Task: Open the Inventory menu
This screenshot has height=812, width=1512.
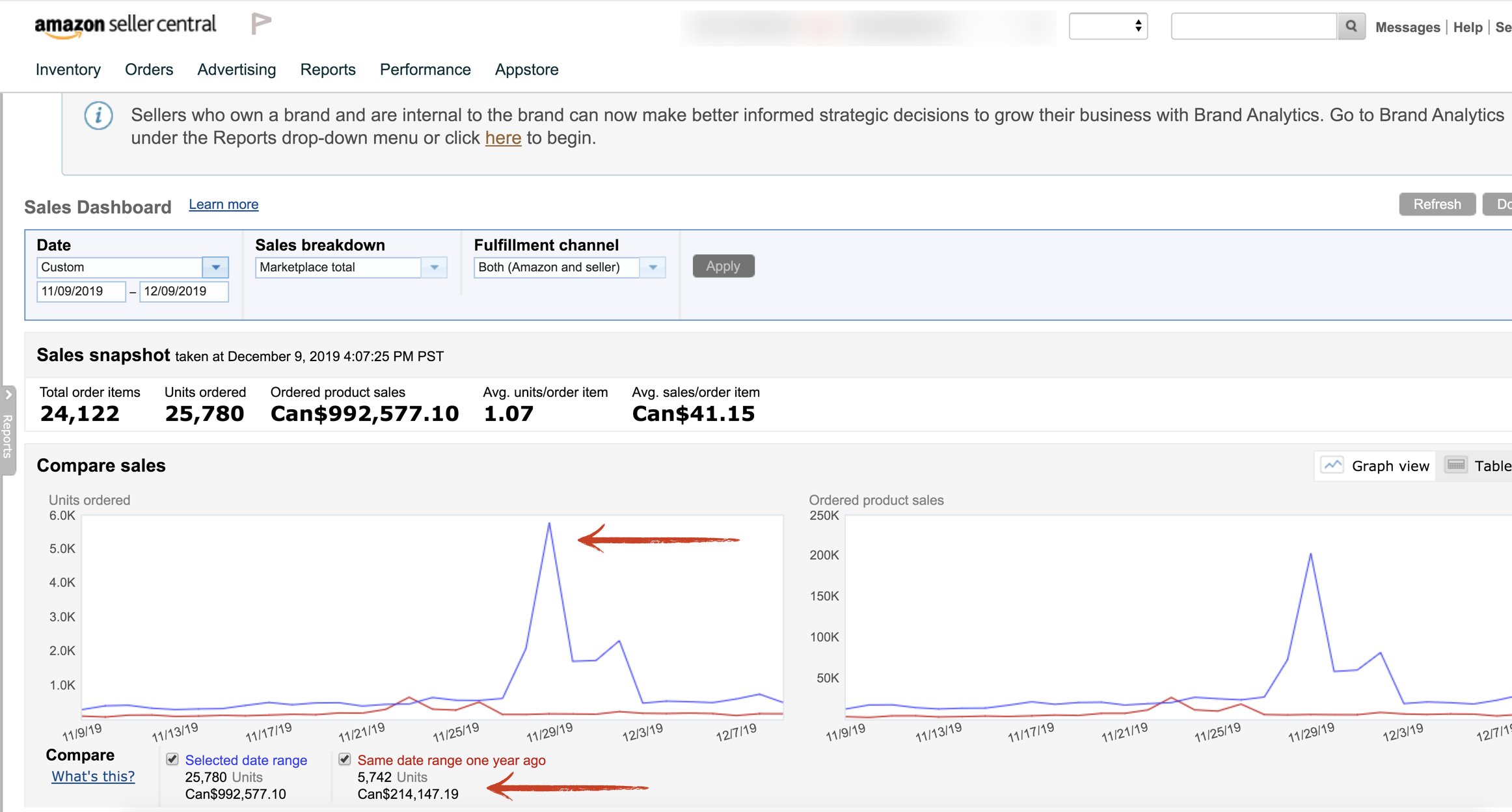Action: click(x=68, y=70)
